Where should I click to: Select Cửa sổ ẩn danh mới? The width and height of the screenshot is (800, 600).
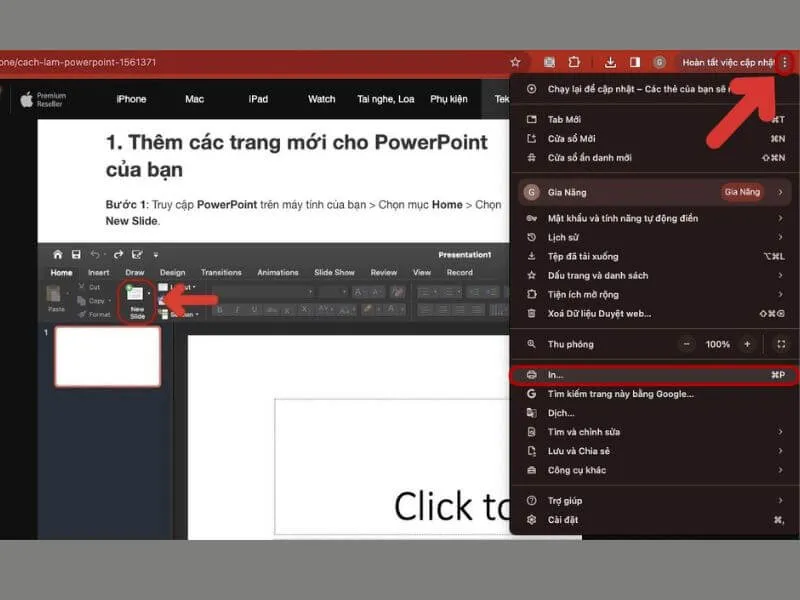(655, 158)
